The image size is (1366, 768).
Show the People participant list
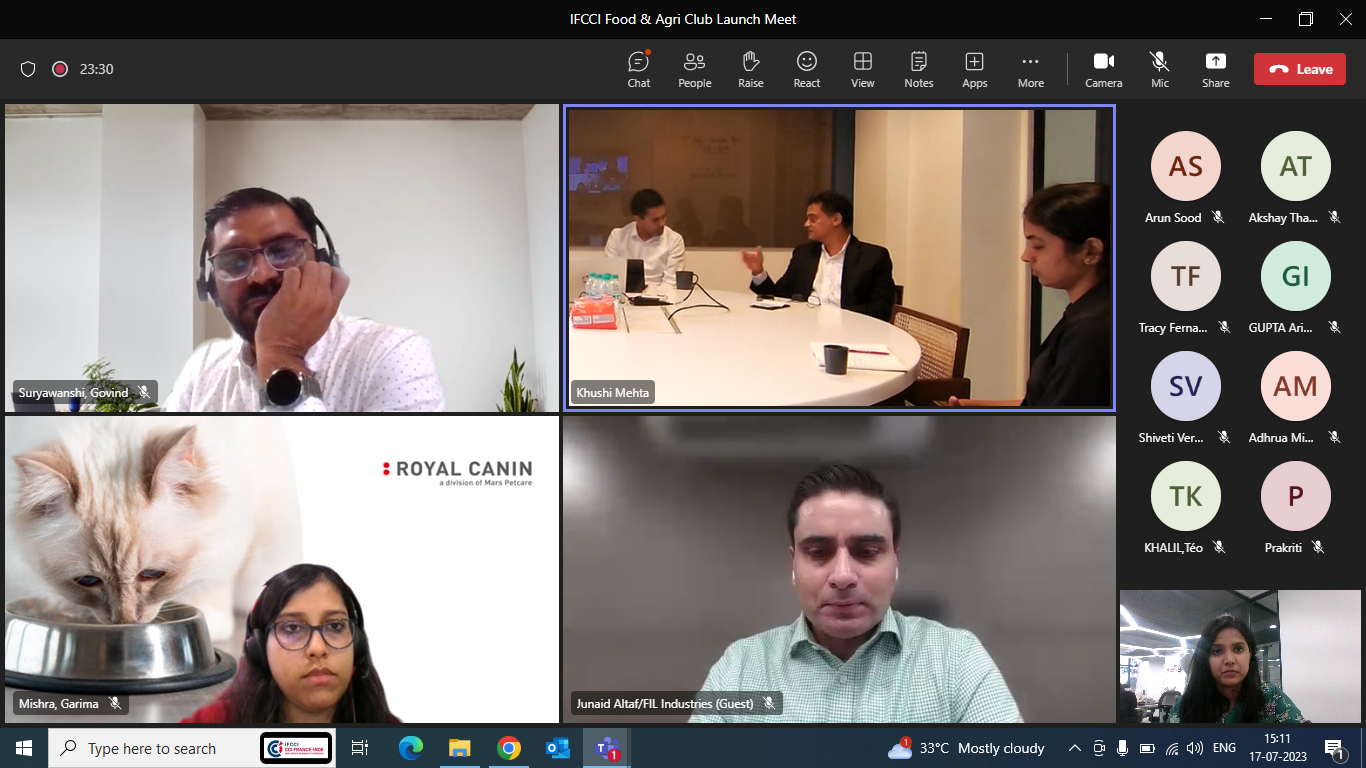point(694,69)
